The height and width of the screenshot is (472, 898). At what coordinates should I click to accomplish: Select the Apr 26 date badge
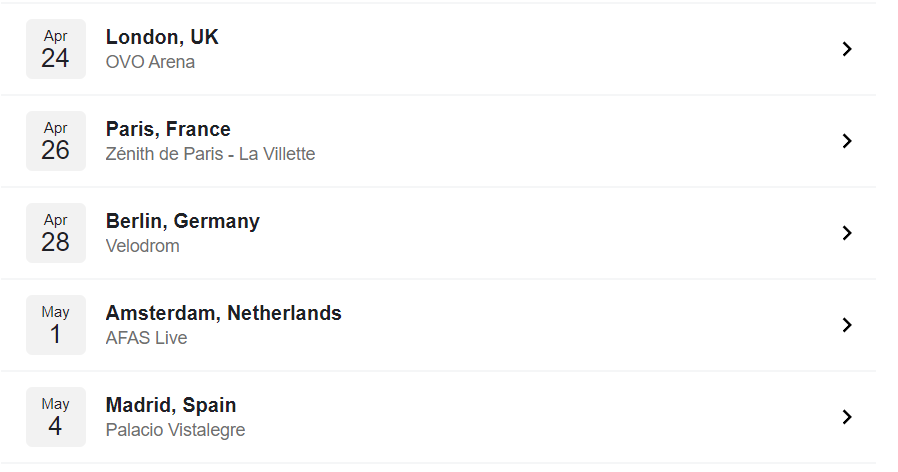coord(56,141)
